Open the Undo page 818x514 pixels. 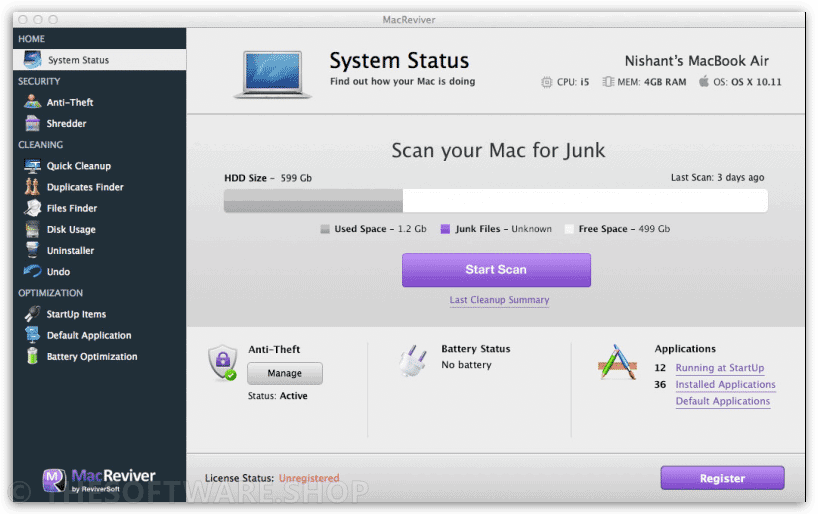[99, 271]
